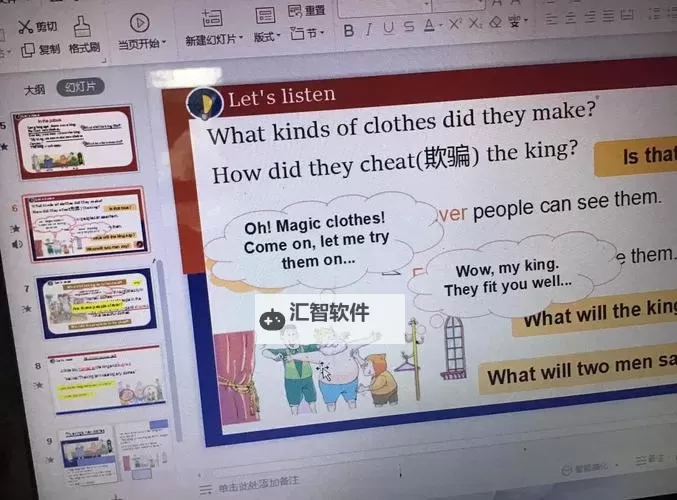Click the Copy (复制) button
Image resolution: width=677 pixels, height=500 pixels.
coord(41,49)
